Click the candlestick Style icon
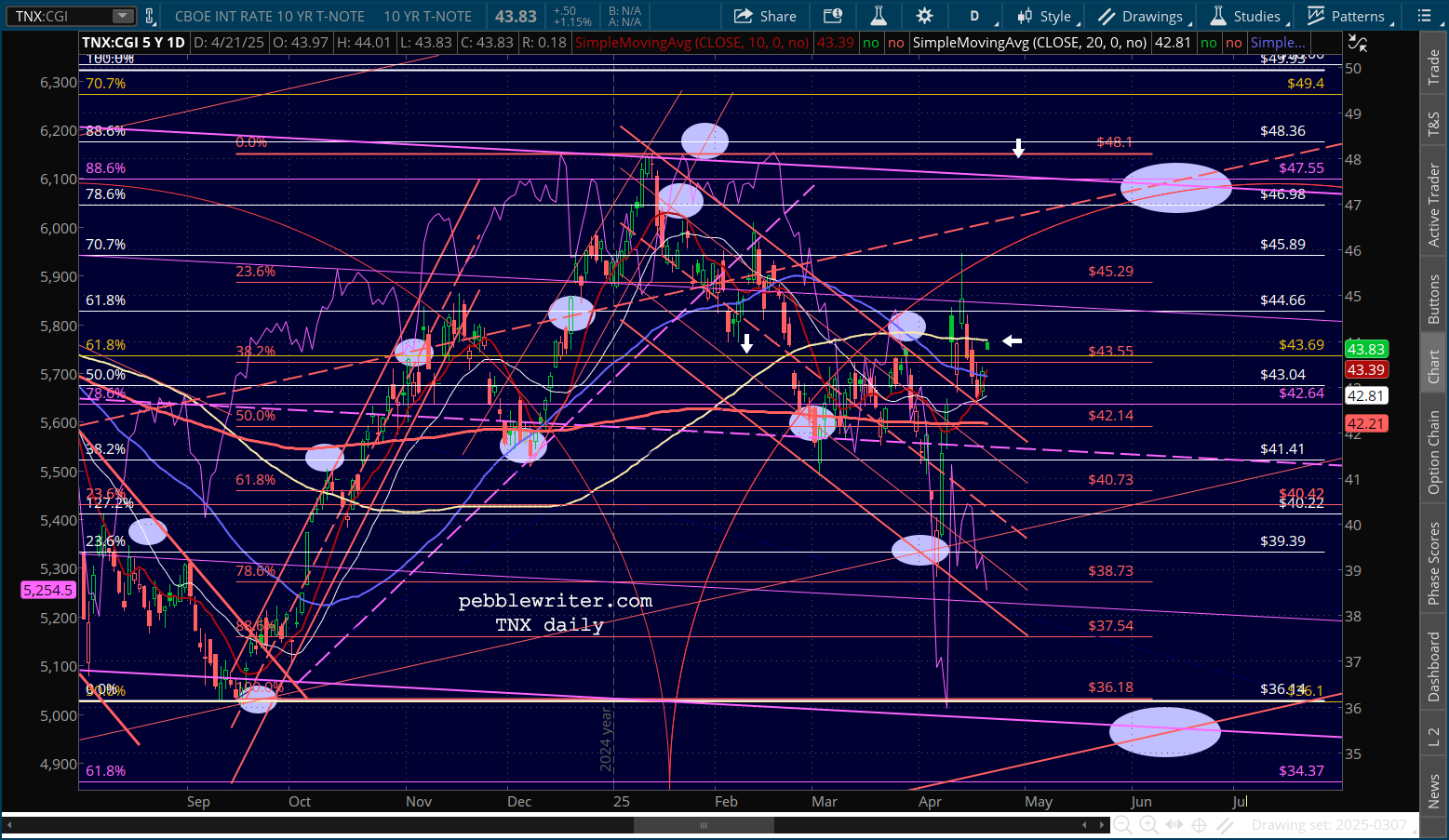Screen dimensions: 1449x840 [x=1025, y=16]
